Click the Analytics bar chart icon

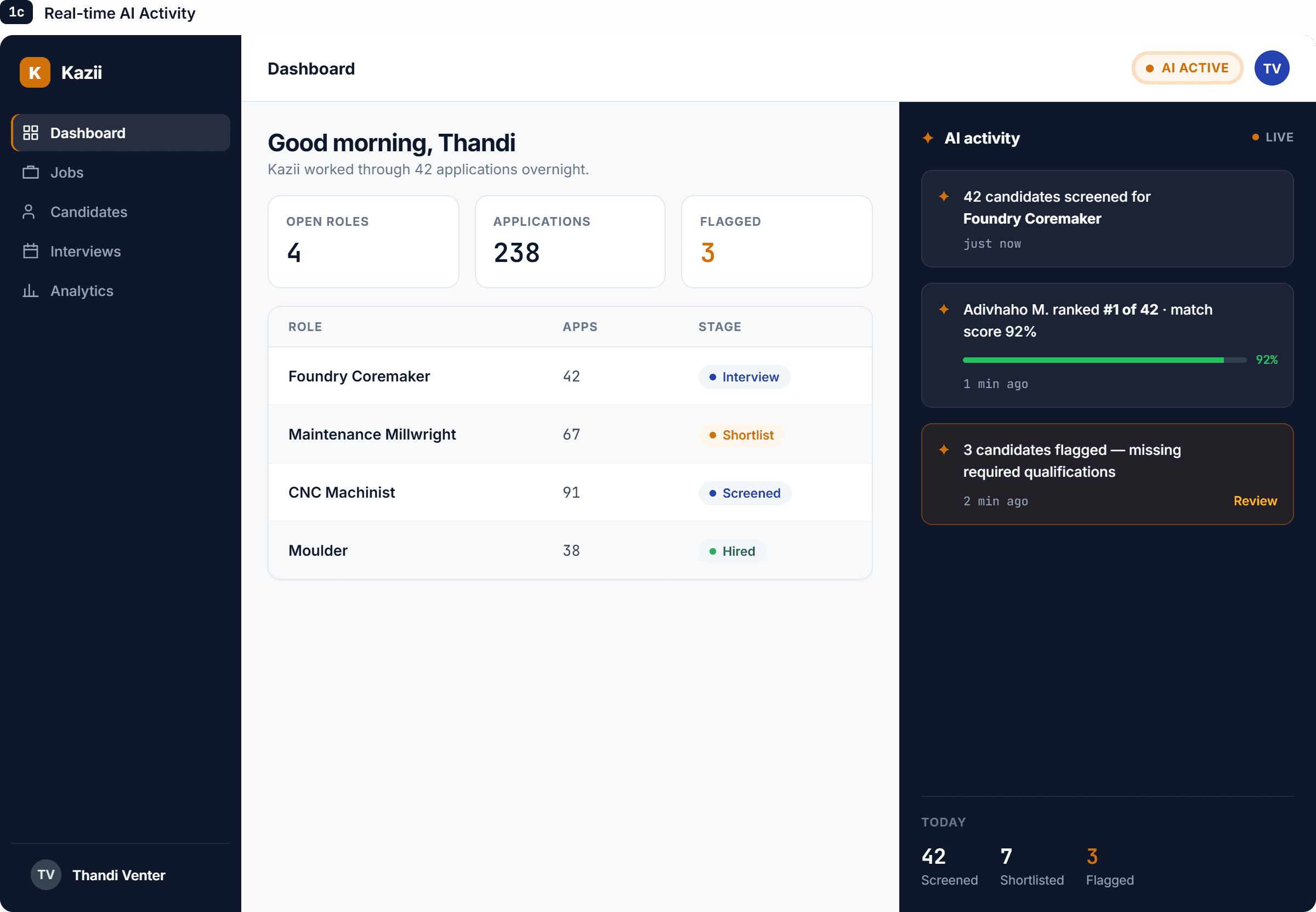click(x=30, y=290)
